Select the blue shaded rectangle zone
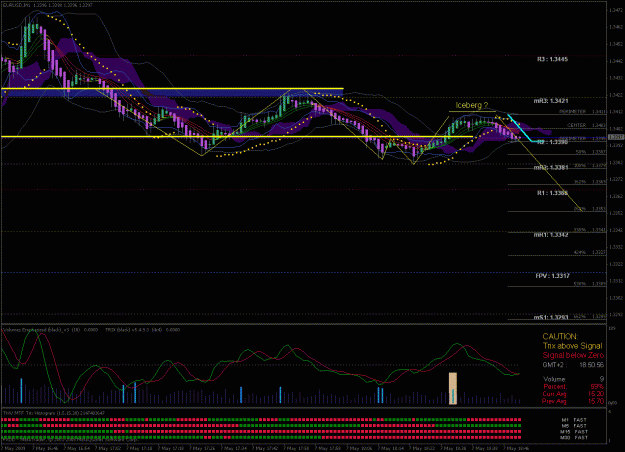 point(172,93)
